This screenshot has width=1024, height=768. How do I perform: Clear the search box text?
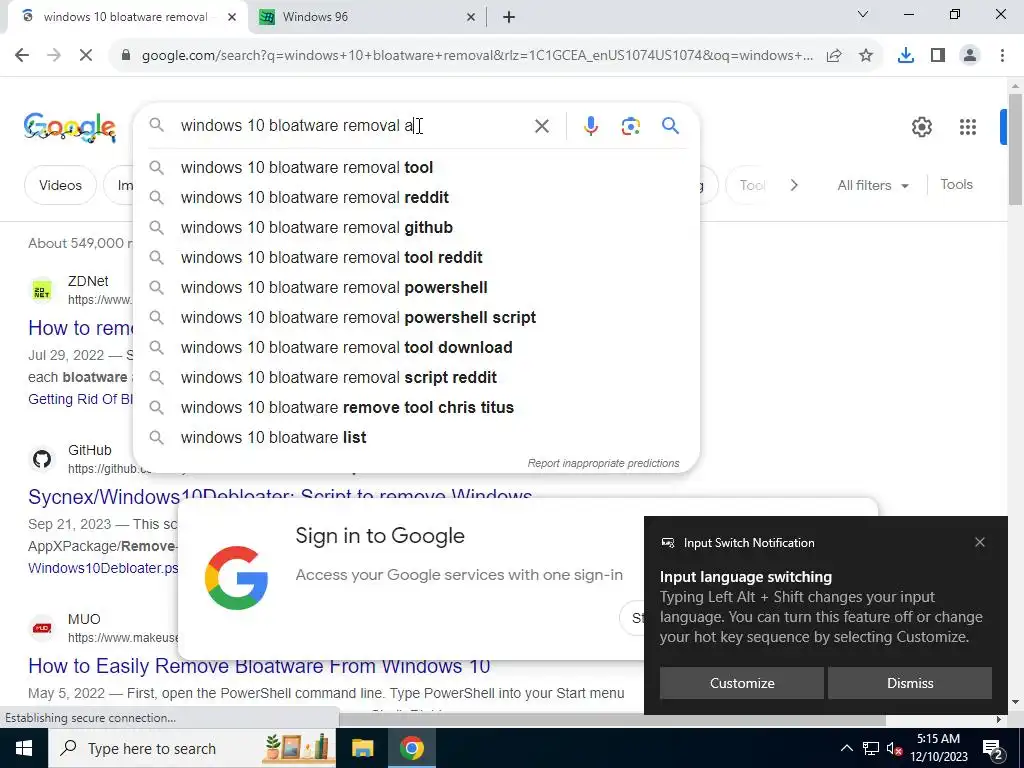(x=542, y=125)
